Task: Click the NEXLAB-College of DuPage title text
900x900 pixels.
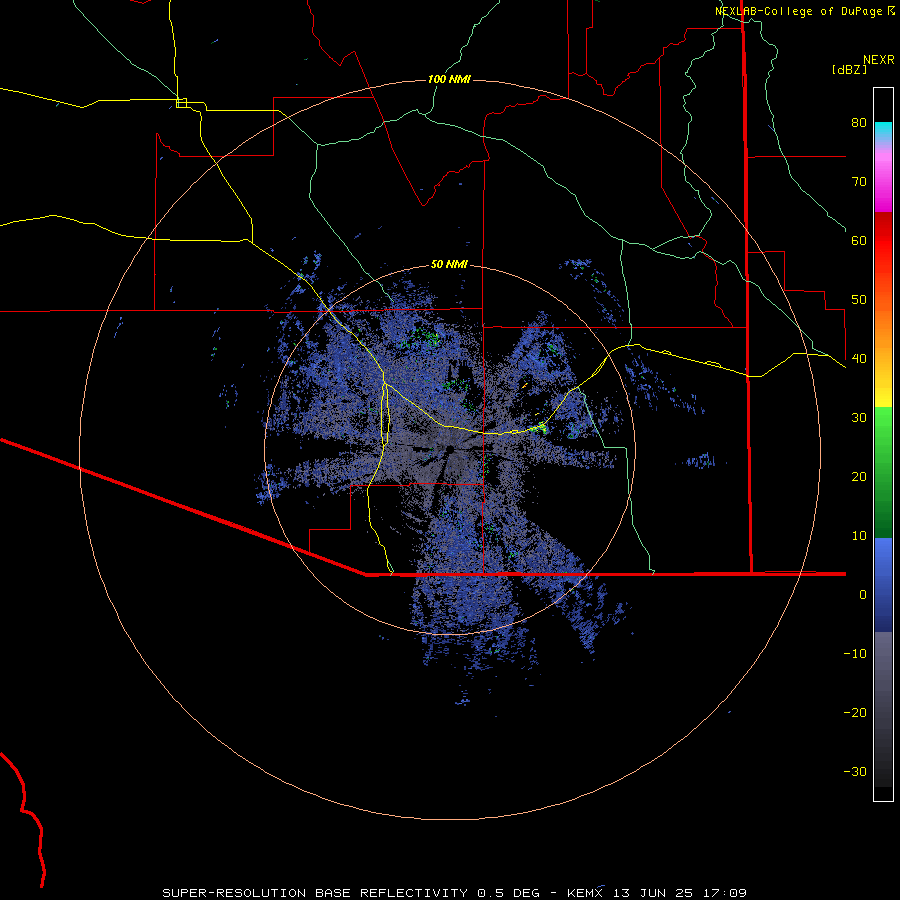Action: pos(798,11)
